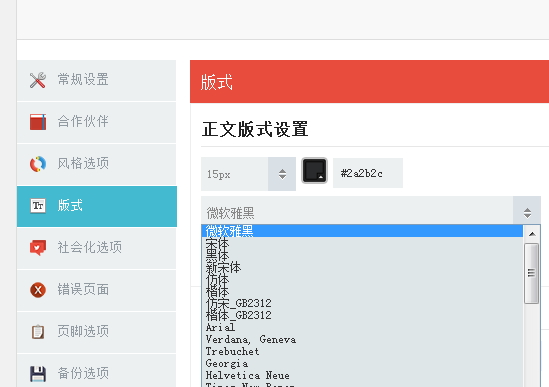Click the Tr typography icon for 版式
549x387 pixels.
click(x=38, y=206)
